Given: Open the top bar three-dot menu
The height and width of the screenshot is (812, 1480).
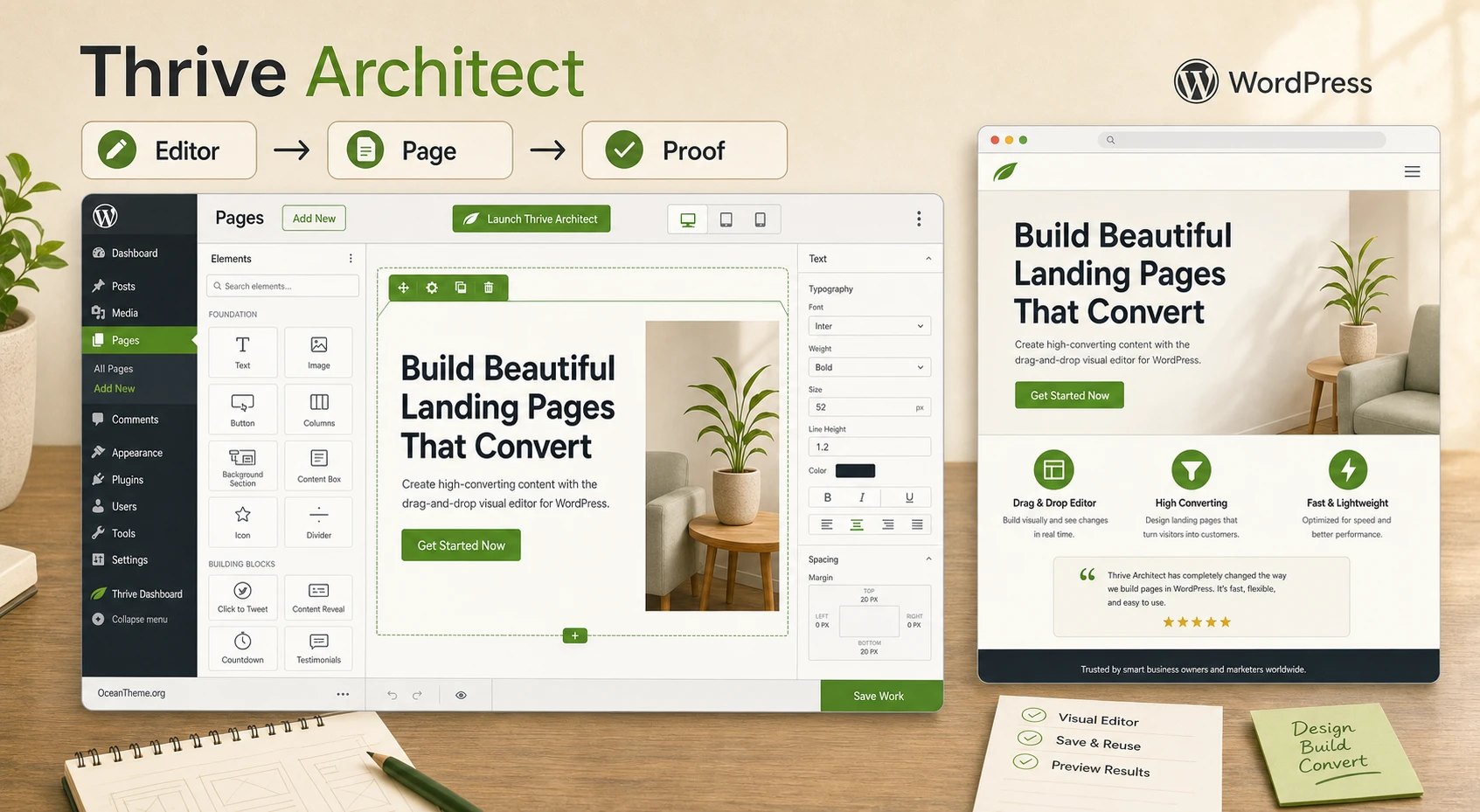Looking at the screenshot, I should click(x=919, y=219).
